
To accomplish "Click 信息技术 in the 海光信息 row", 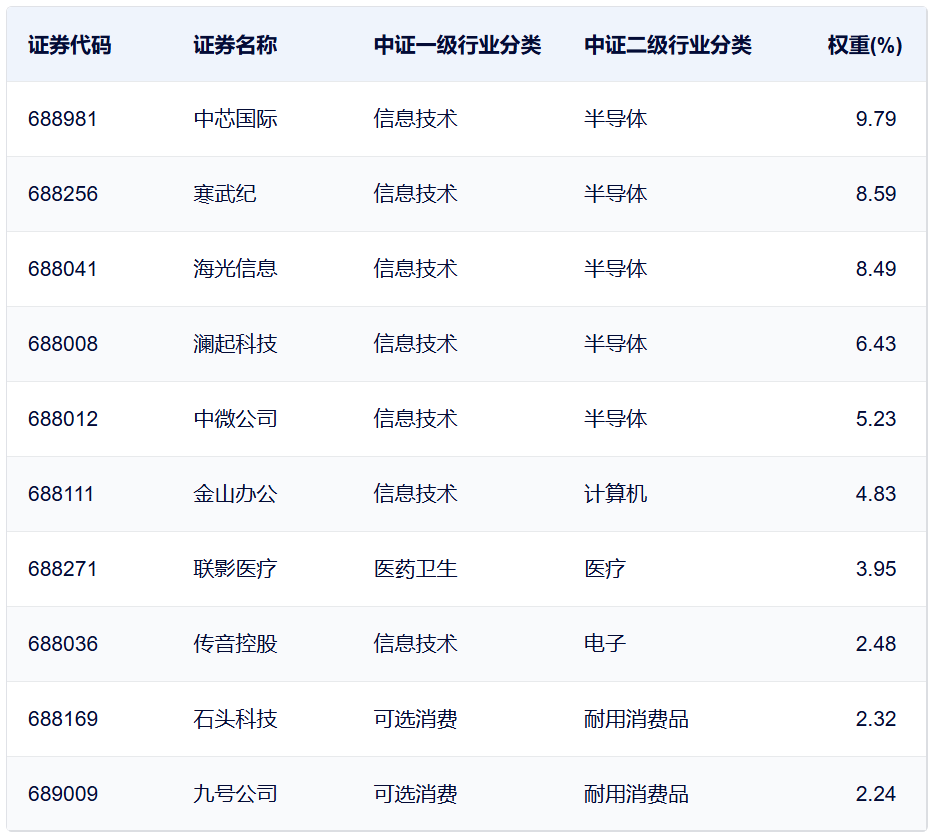I will coord(415,269).
